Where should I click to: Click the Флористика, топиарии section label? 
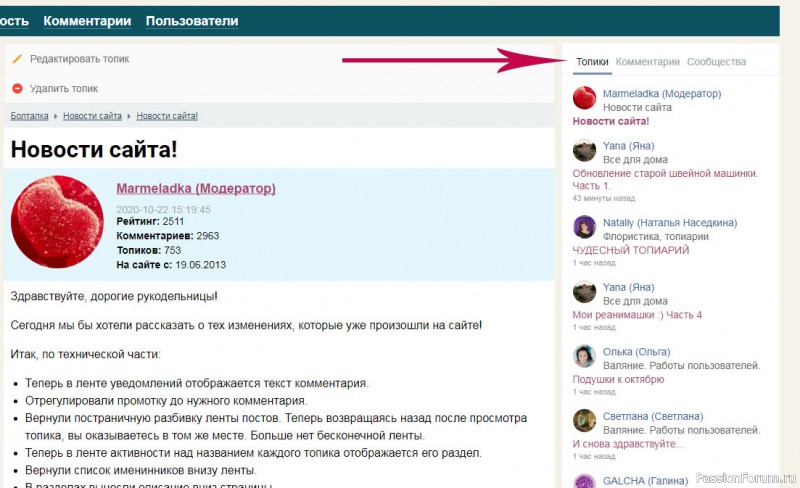pos(656,236)
